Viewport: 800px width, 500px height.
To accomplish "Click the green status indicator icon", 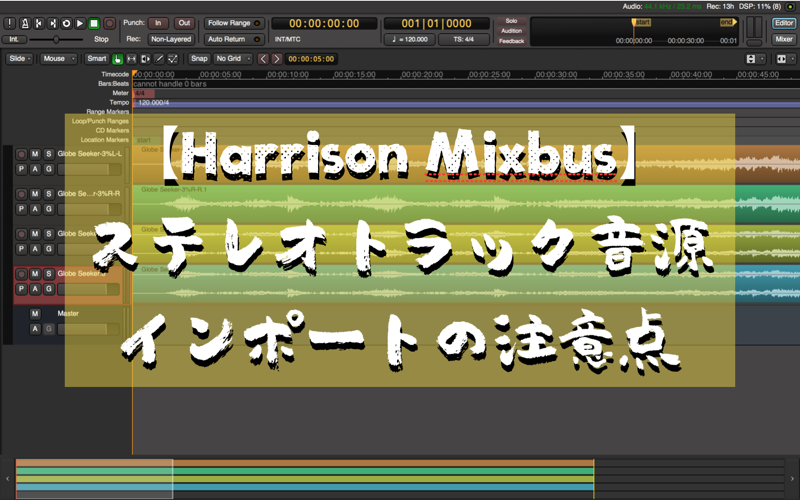I will click(791, 7).
